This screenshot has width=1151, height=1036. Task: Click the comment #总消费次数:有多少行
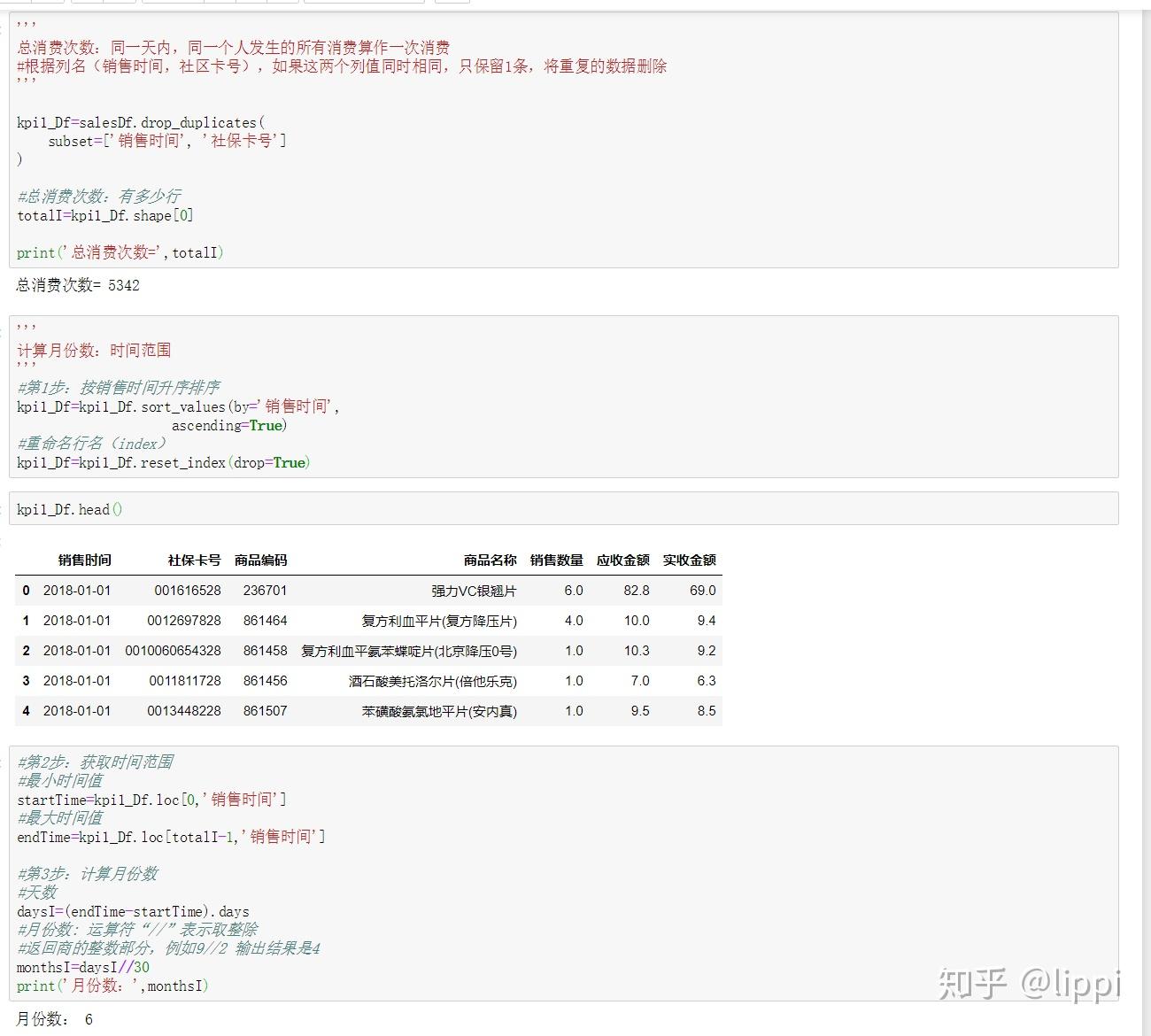pos(98,197)
